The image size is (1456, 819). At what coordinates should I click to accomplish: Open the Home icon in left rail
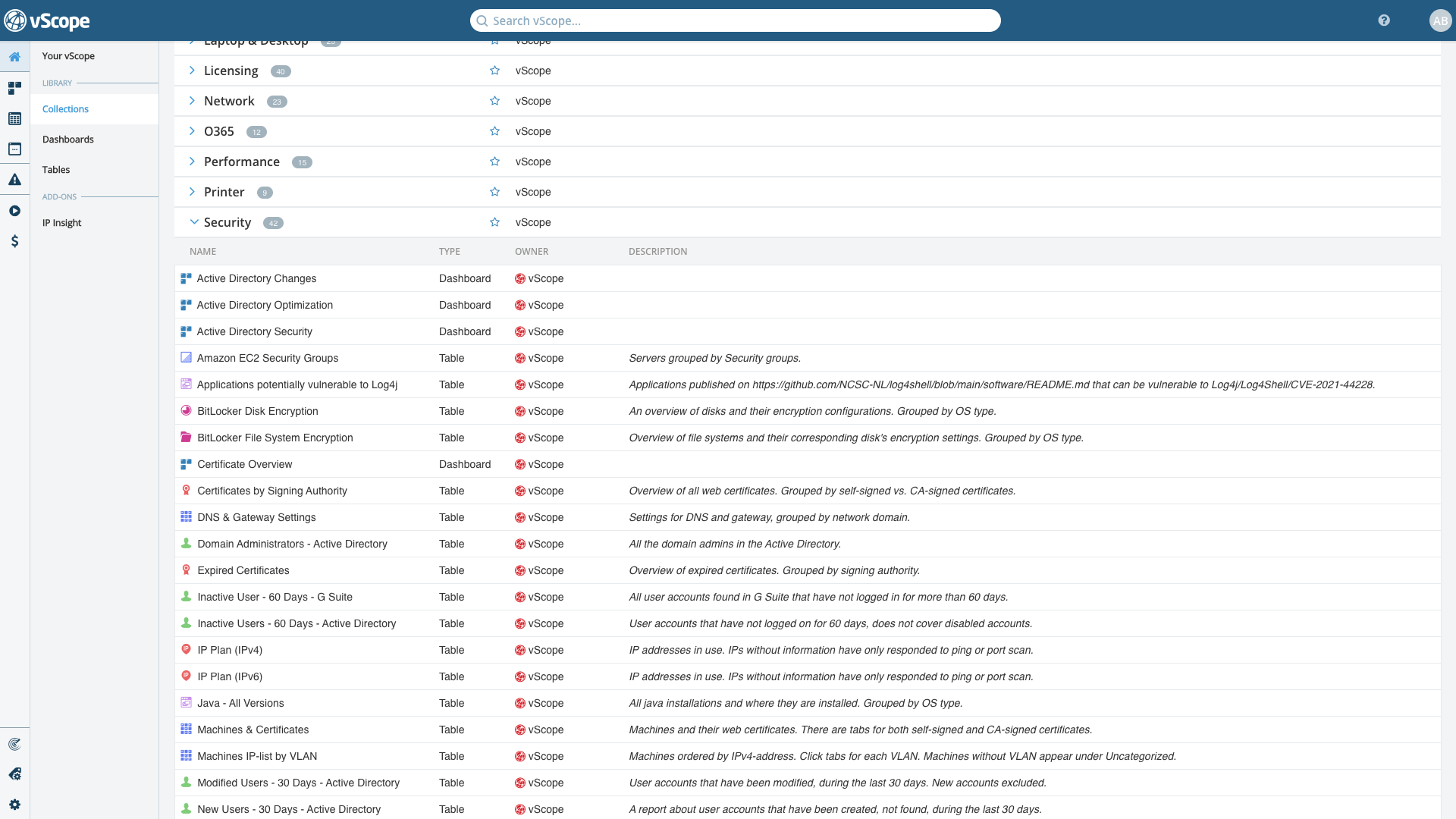14,57
